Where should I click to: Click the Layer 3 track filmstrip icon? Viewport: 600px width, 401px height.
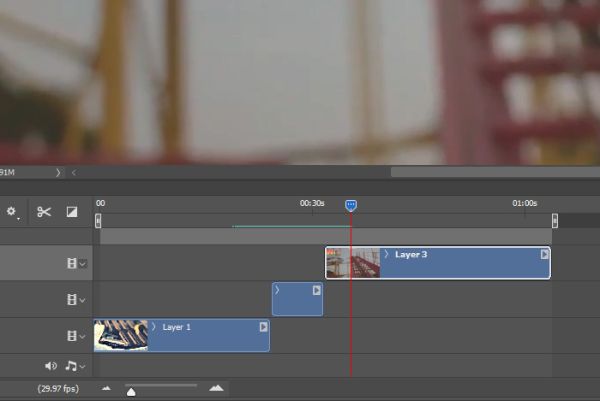click(72, 263)
